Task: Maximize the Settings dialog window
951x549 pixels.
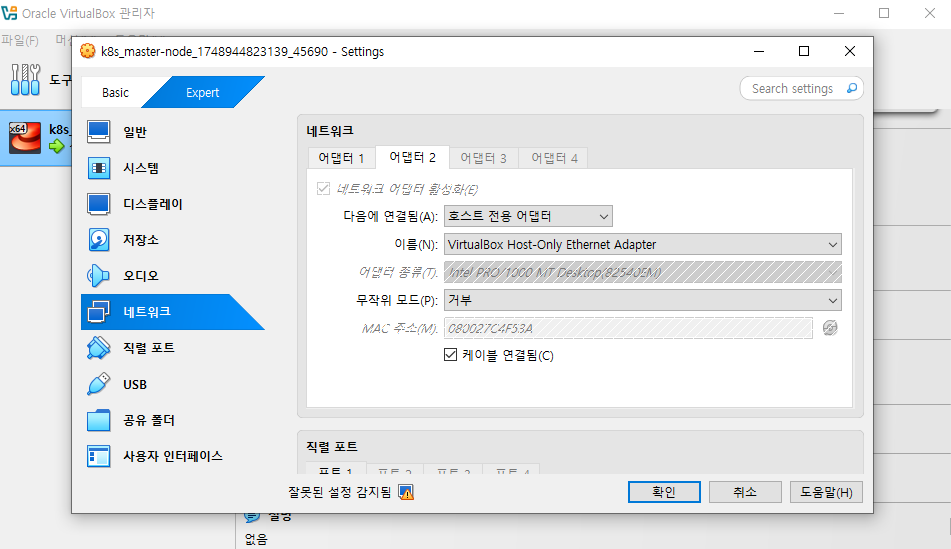Action: [x=804, y=52]
